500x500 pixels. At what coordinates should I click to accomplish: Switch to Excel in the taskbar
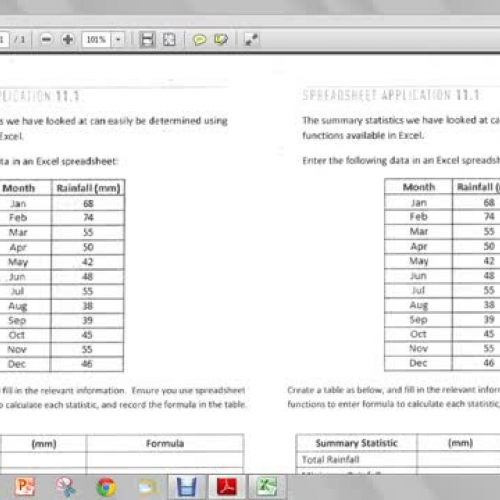pyautogui.click(x=267, y=487)
